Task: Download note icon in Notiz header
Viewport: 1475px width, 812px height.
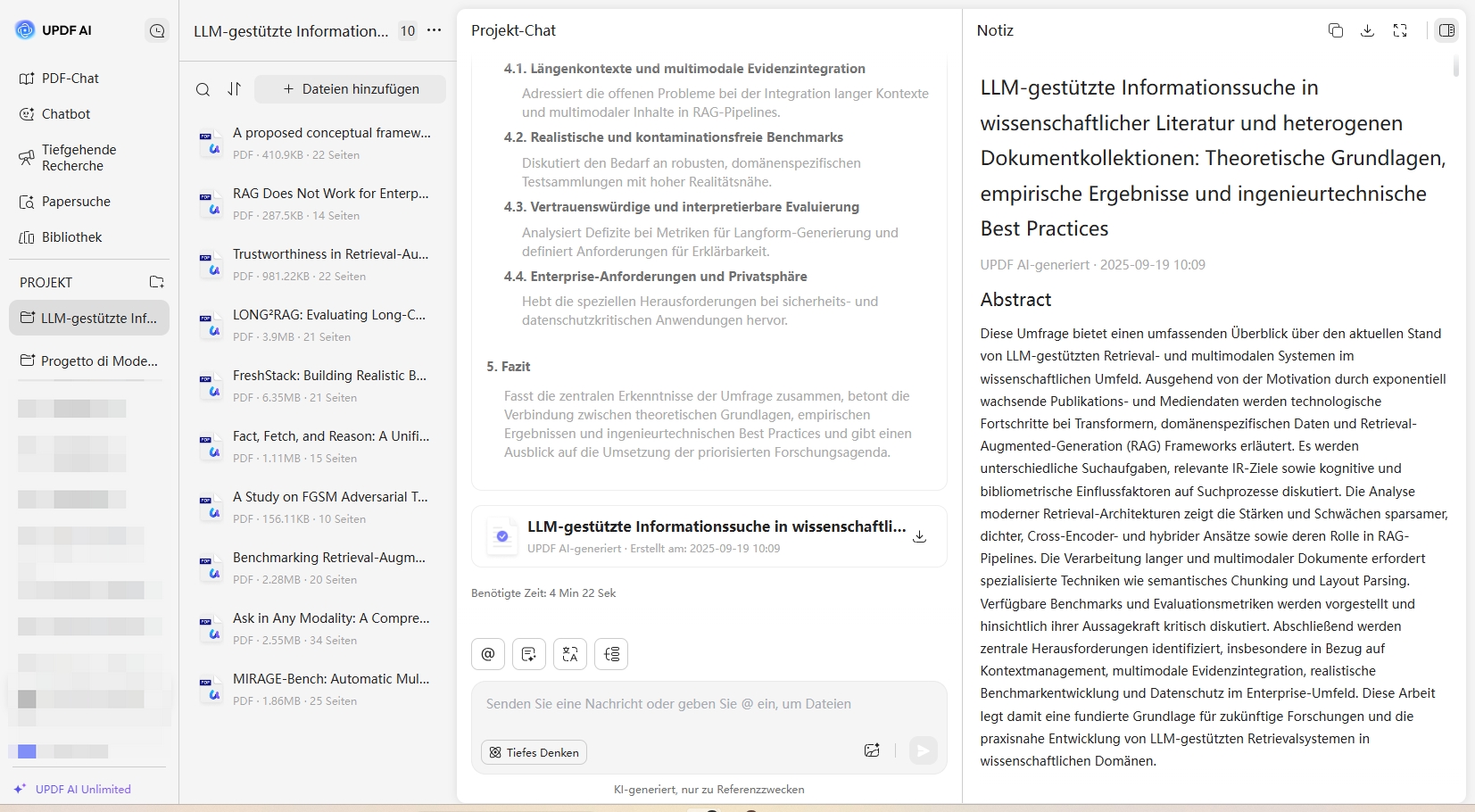Action: click(x=1367, y=30)
